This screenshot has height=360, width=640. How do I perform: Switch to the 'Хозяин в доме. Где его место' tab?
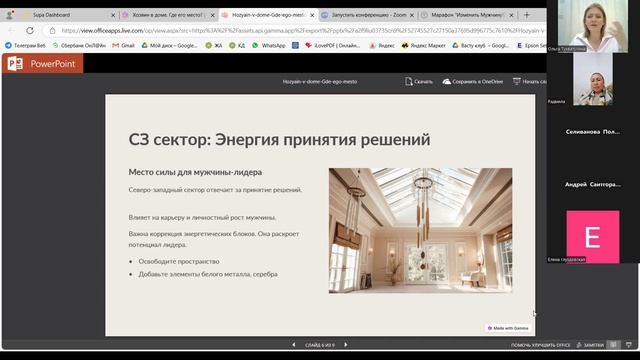click(167, 15)
